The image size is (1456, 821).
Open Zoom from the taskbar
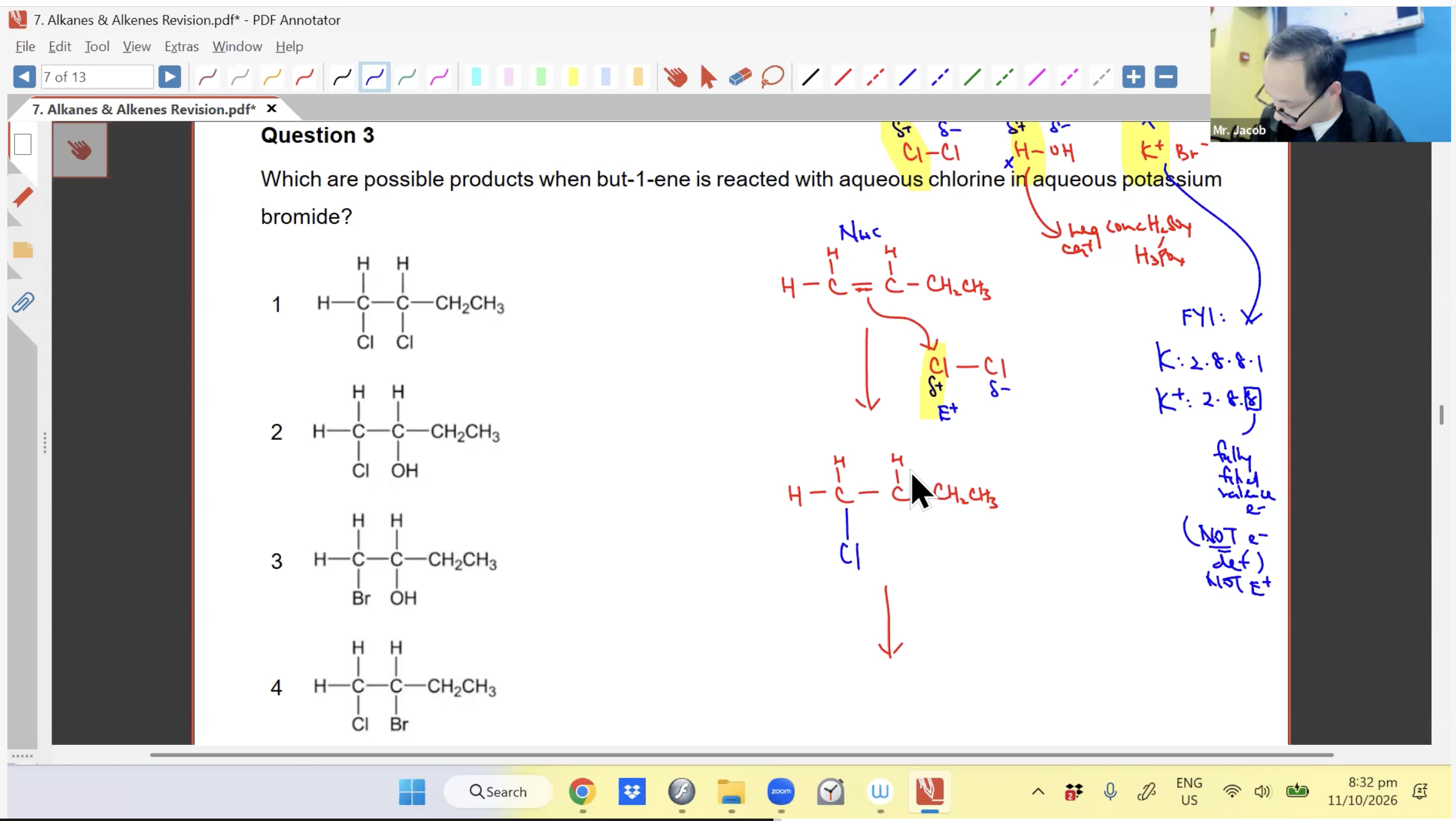(x=781, y=792)
